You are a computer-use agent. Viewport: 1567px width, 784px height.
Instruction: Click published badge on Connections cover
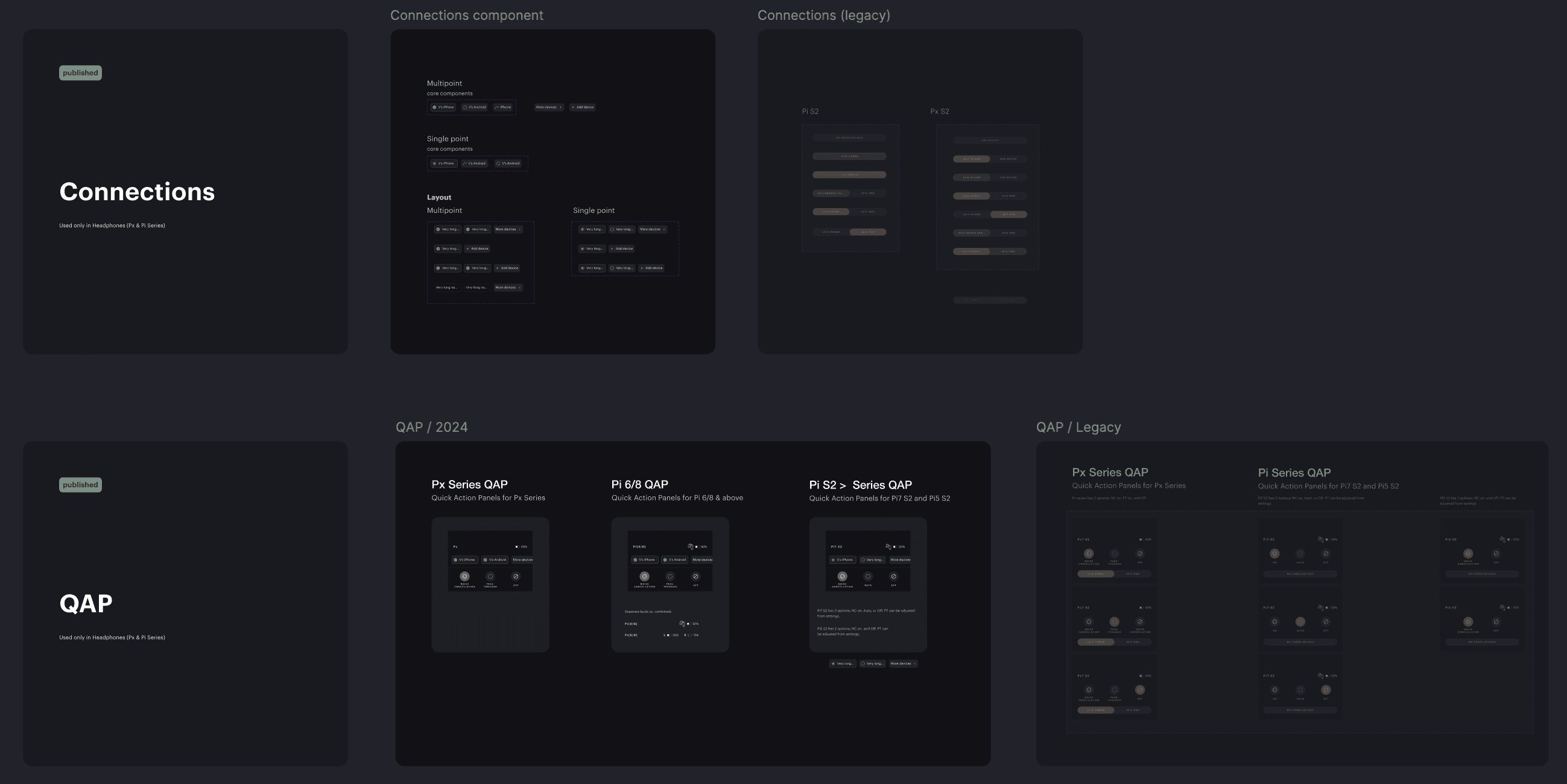(x=80, y=73)
